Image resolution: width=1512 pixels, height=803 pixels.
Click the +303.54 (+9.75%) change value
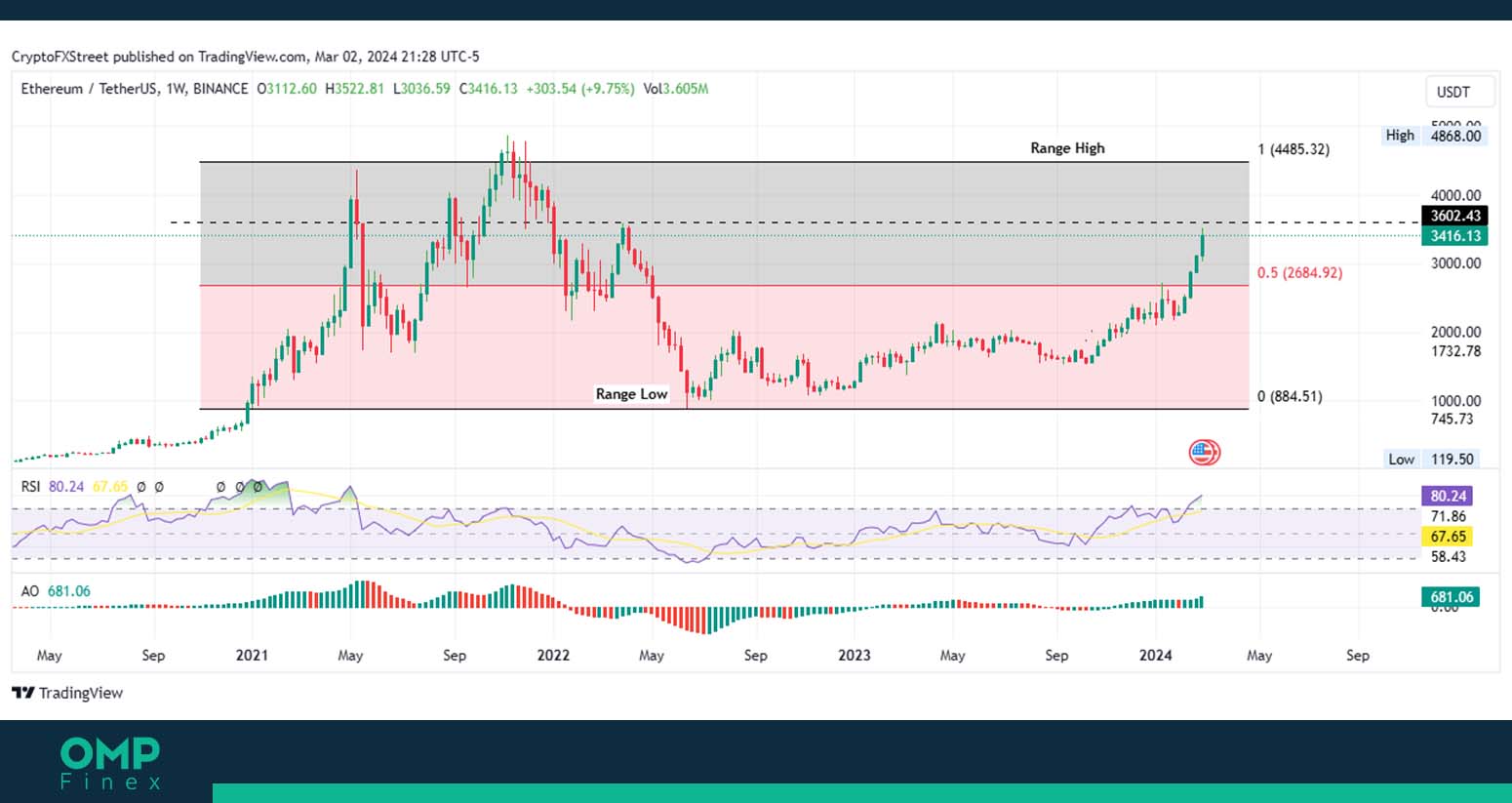coord(580,89)
